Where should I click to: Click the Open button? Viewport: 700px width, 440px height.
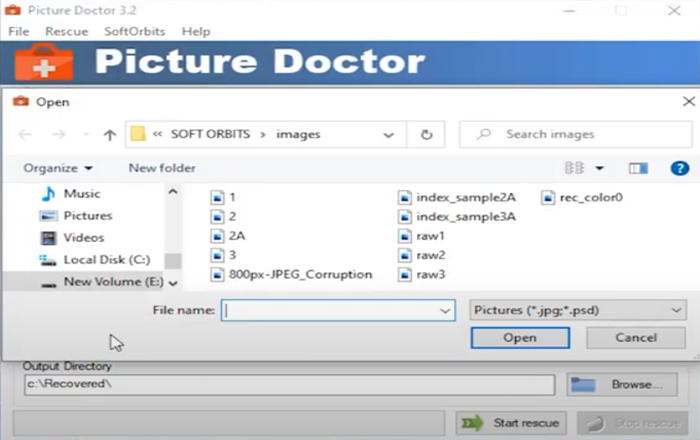520,338
